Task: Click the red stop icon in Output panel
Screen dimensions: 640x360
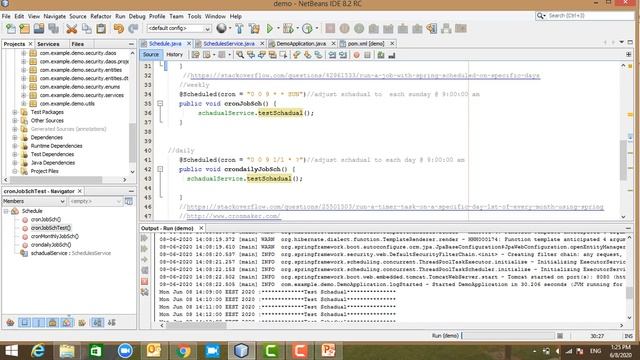Action: pyautogui.click(x=144, y=281)
